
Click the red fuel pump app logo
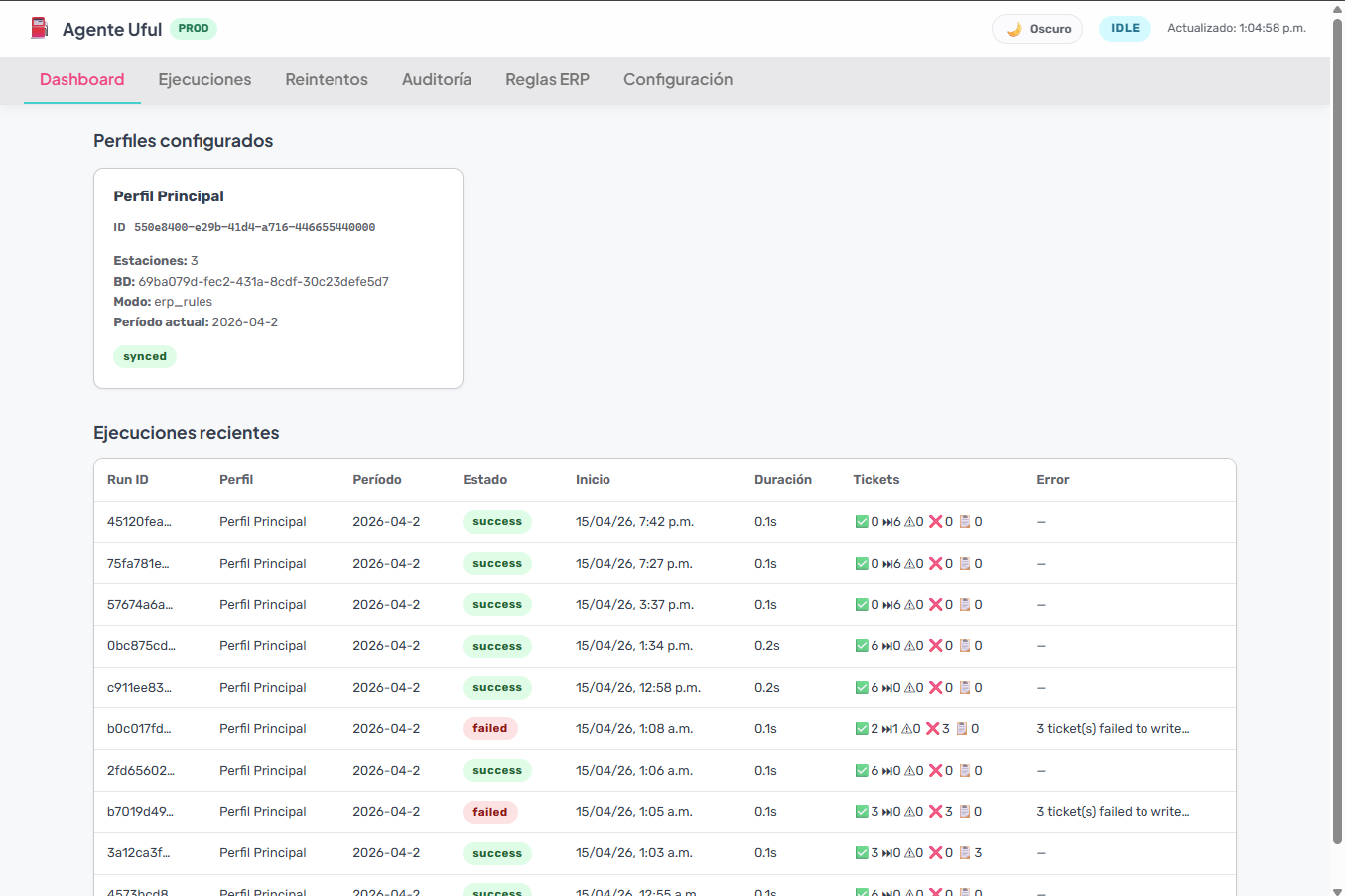click(x=39, y=28)
